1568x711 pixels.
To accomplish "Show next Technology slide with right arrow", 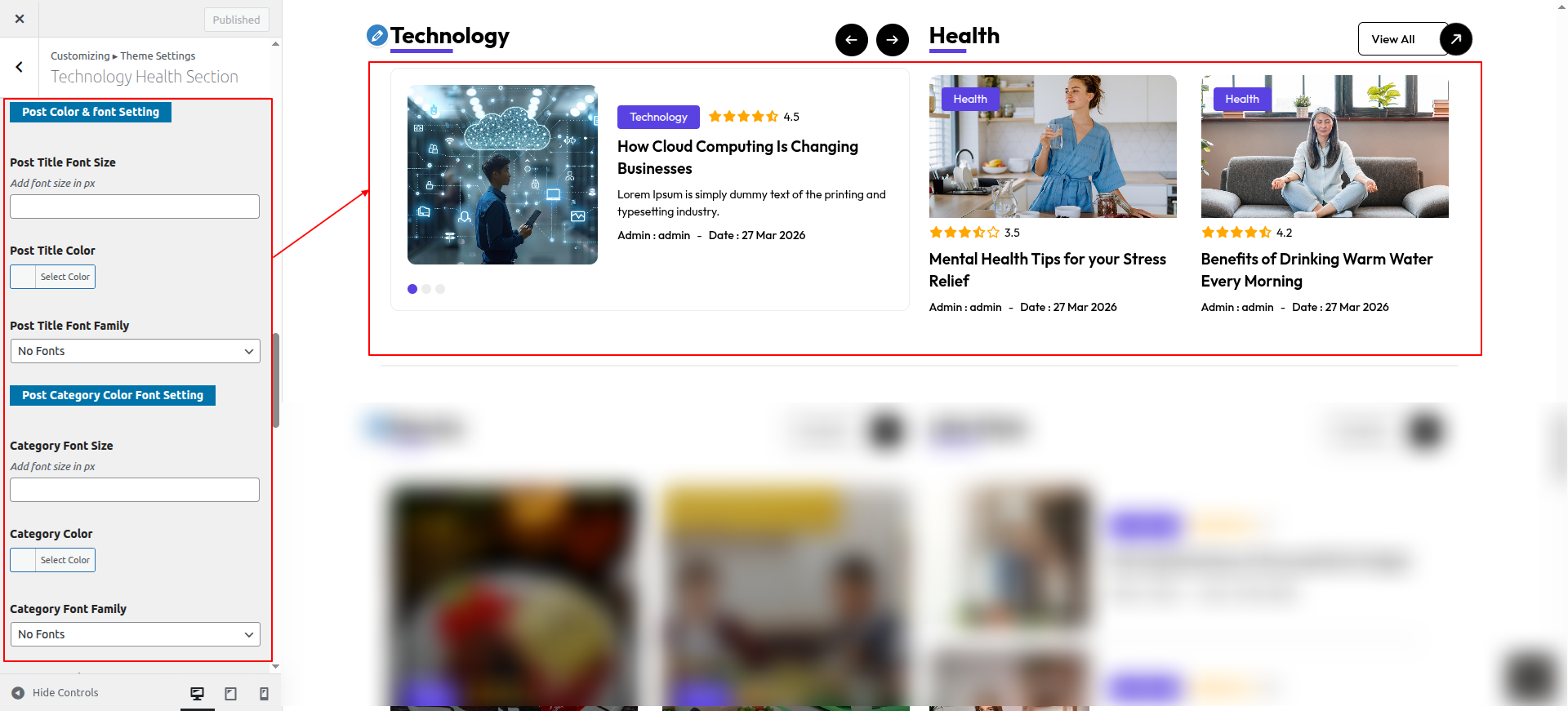I will [x=892, y=39].
